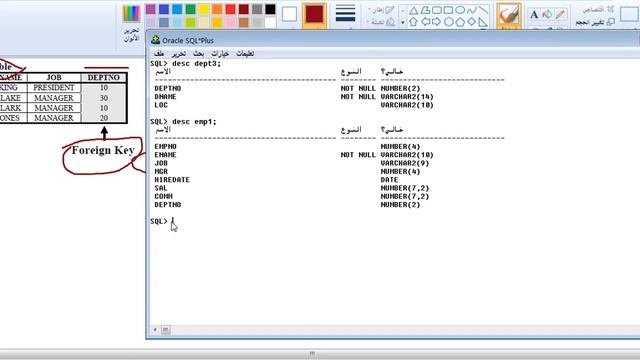Select the Text tool in Paint

tap(534, 15)
